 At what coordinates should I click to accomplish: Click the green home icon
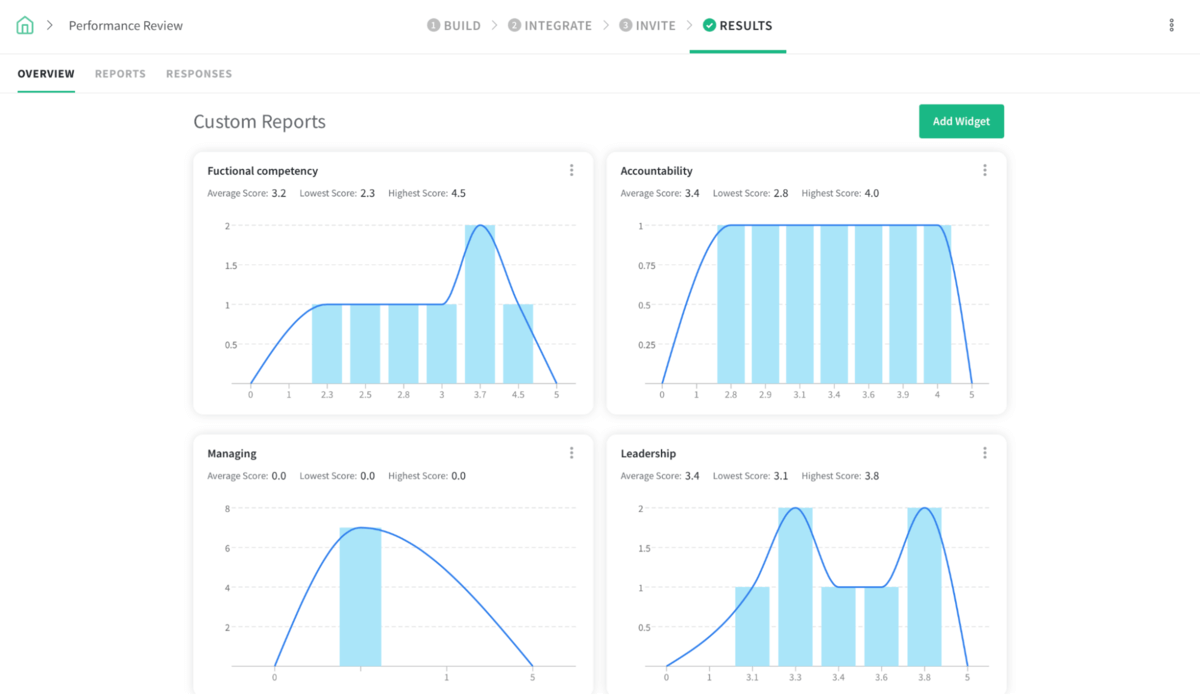[x=25, y=26]
